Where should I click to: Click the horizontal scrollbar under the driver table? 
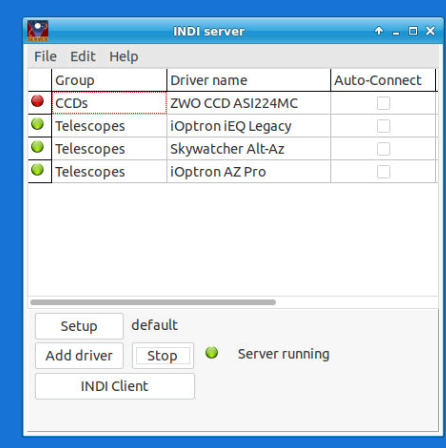153,302
